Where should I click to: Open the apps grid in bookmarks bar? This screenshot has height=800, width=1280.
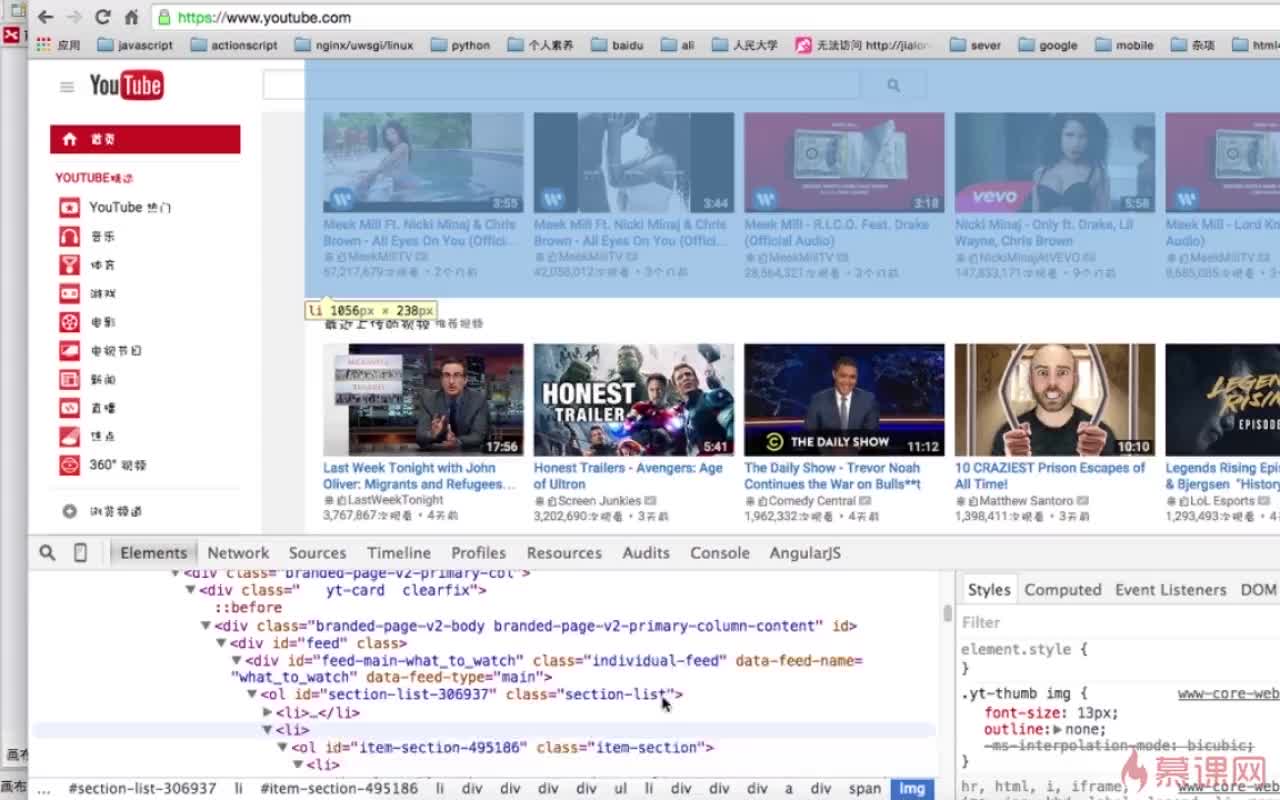[x=43, y=45]
